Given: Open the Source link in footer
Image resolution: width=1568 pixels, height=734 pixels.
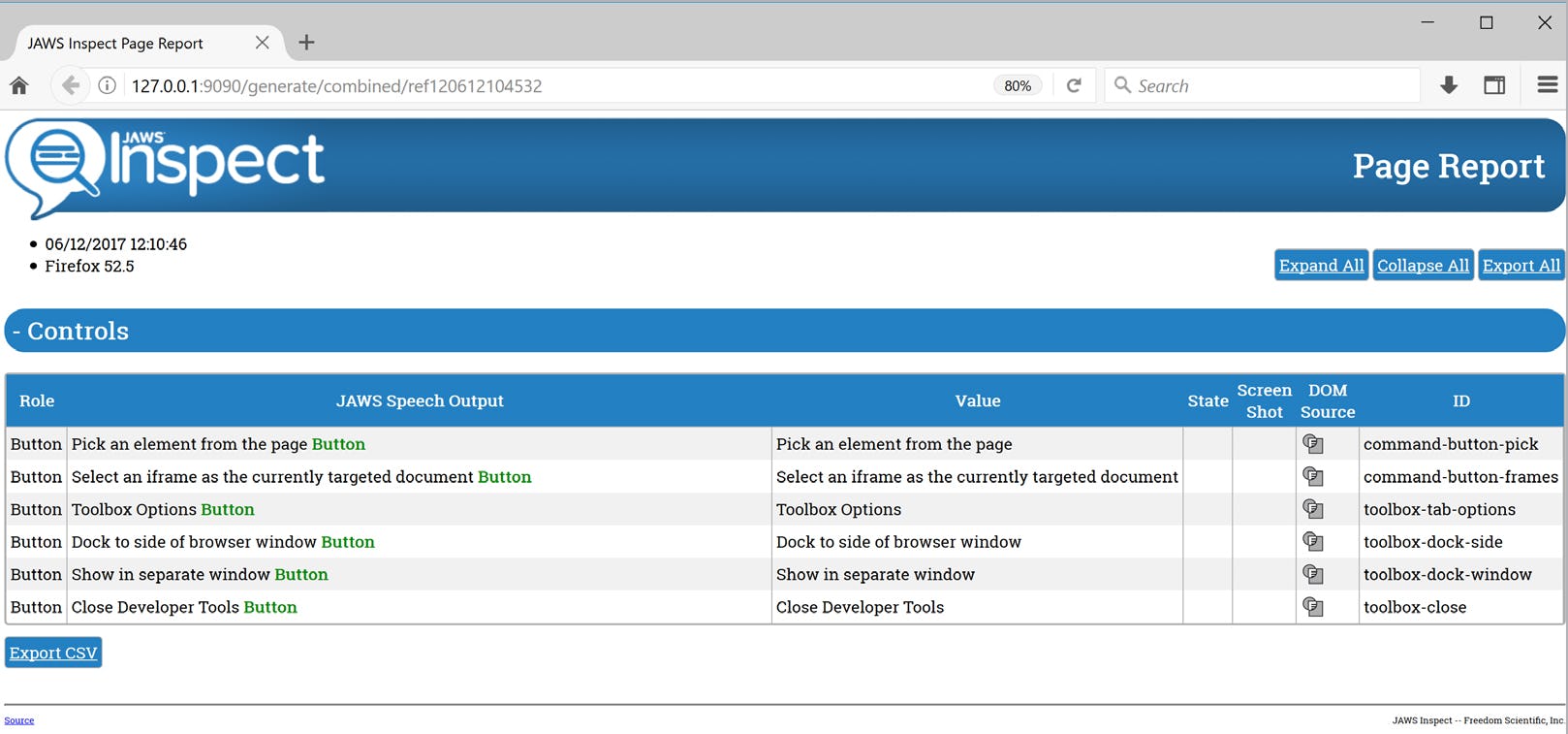Looking at the screenshot, I should point(19,720).
